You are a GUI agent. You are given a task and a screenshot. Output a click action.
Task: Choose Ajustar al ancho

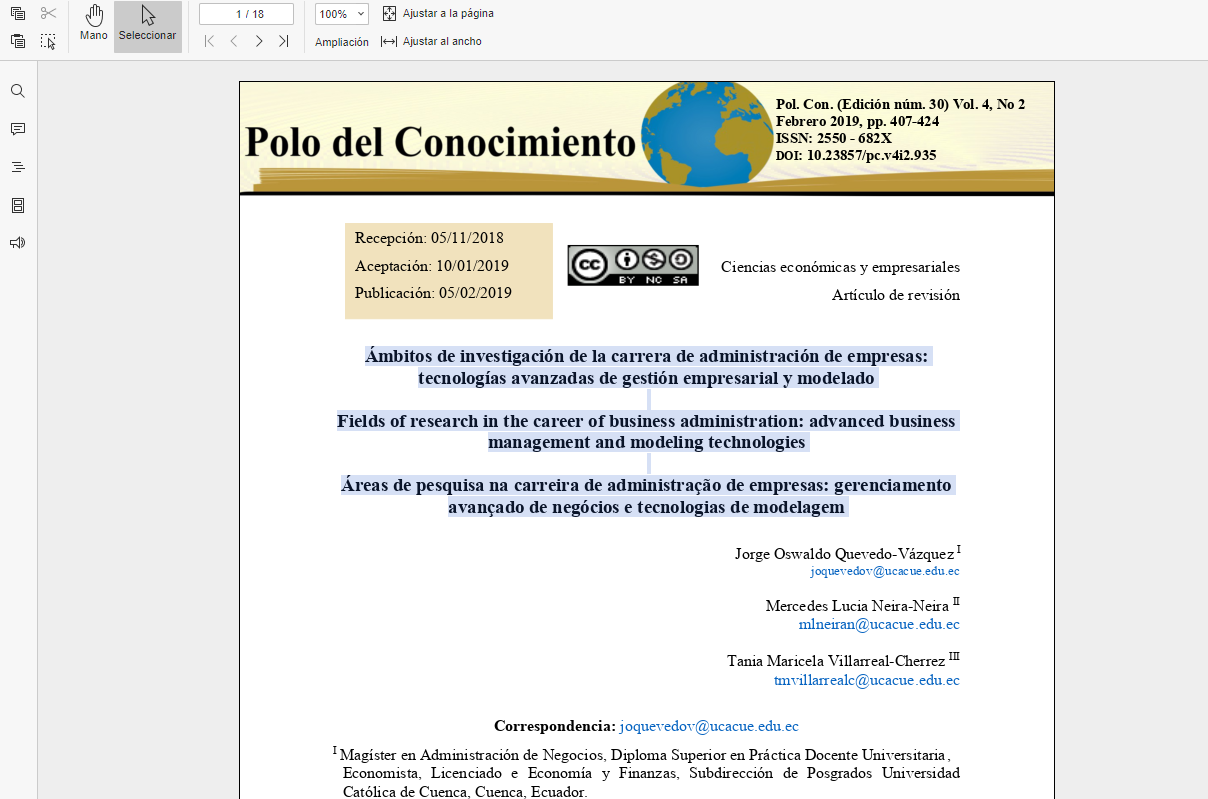tap(442, 41)
